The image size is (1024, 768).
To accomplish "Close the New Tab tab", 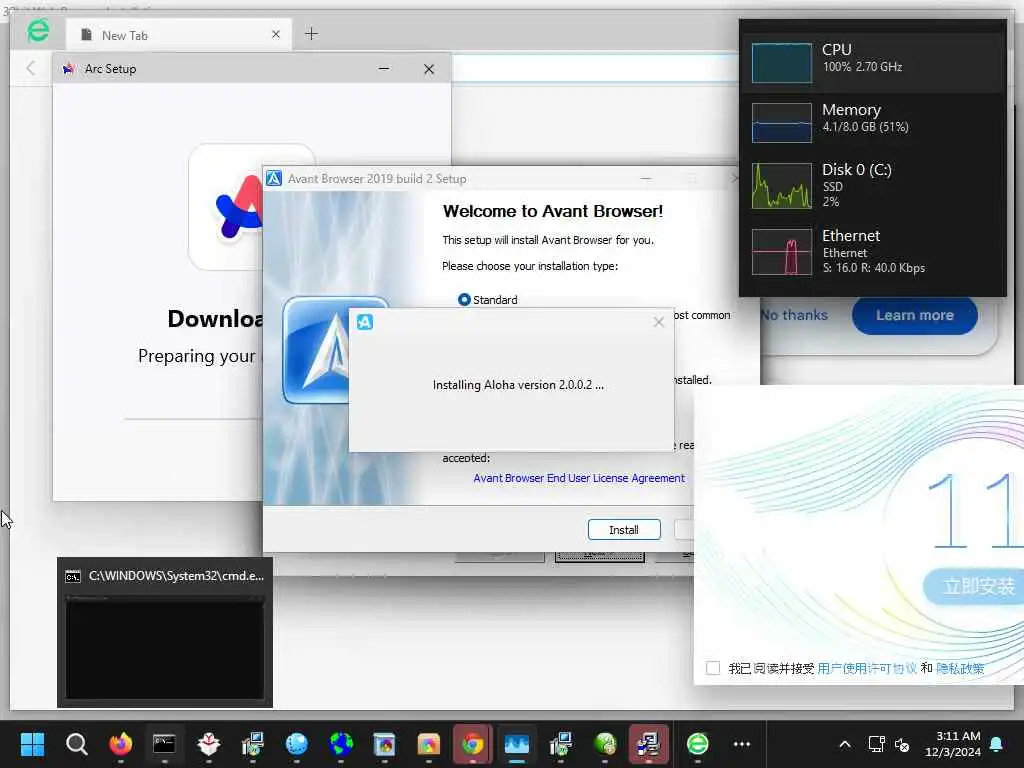I will point(276,34).
